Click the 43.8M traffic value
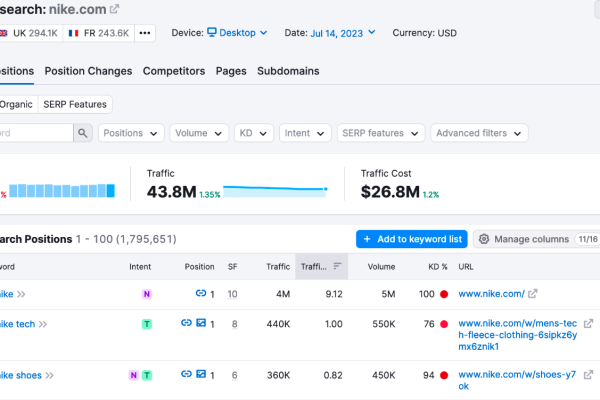Viewport: 600px width, 400px height. pos(171,192)
